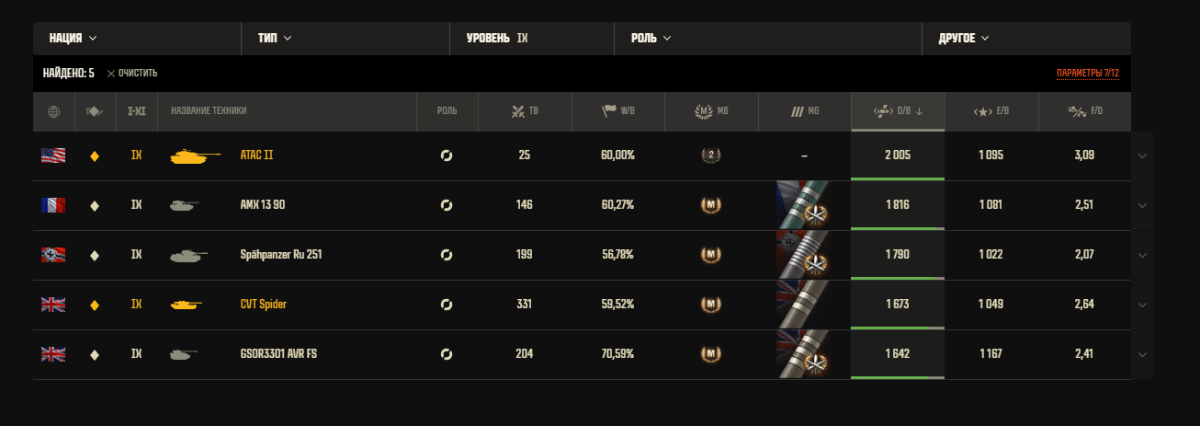Open Параметры 7/12 column settings link
This screenshot has height=426, width=1200.
click(x=1087, y=73)
